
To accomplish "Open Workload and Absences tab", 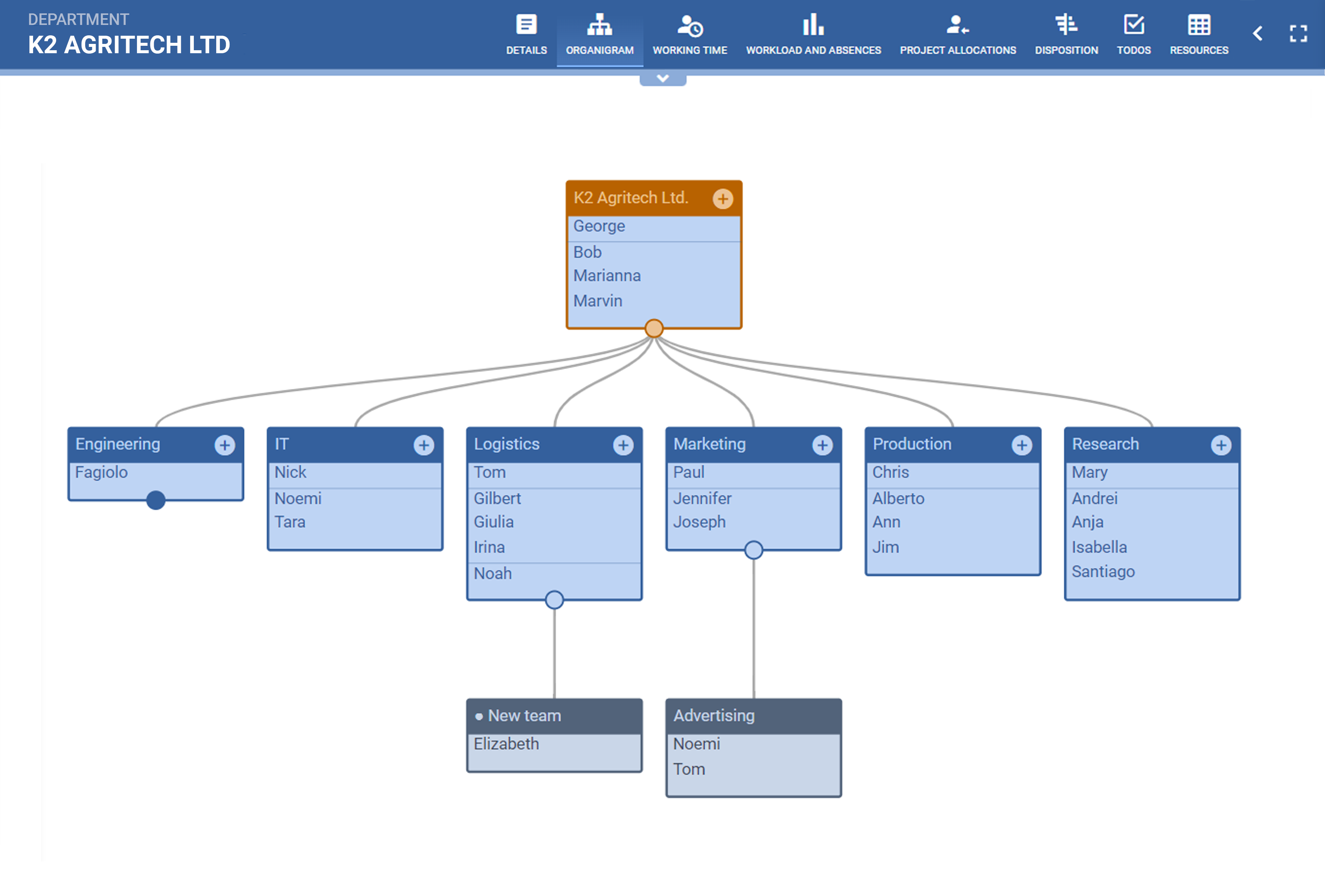I will 814,35.
